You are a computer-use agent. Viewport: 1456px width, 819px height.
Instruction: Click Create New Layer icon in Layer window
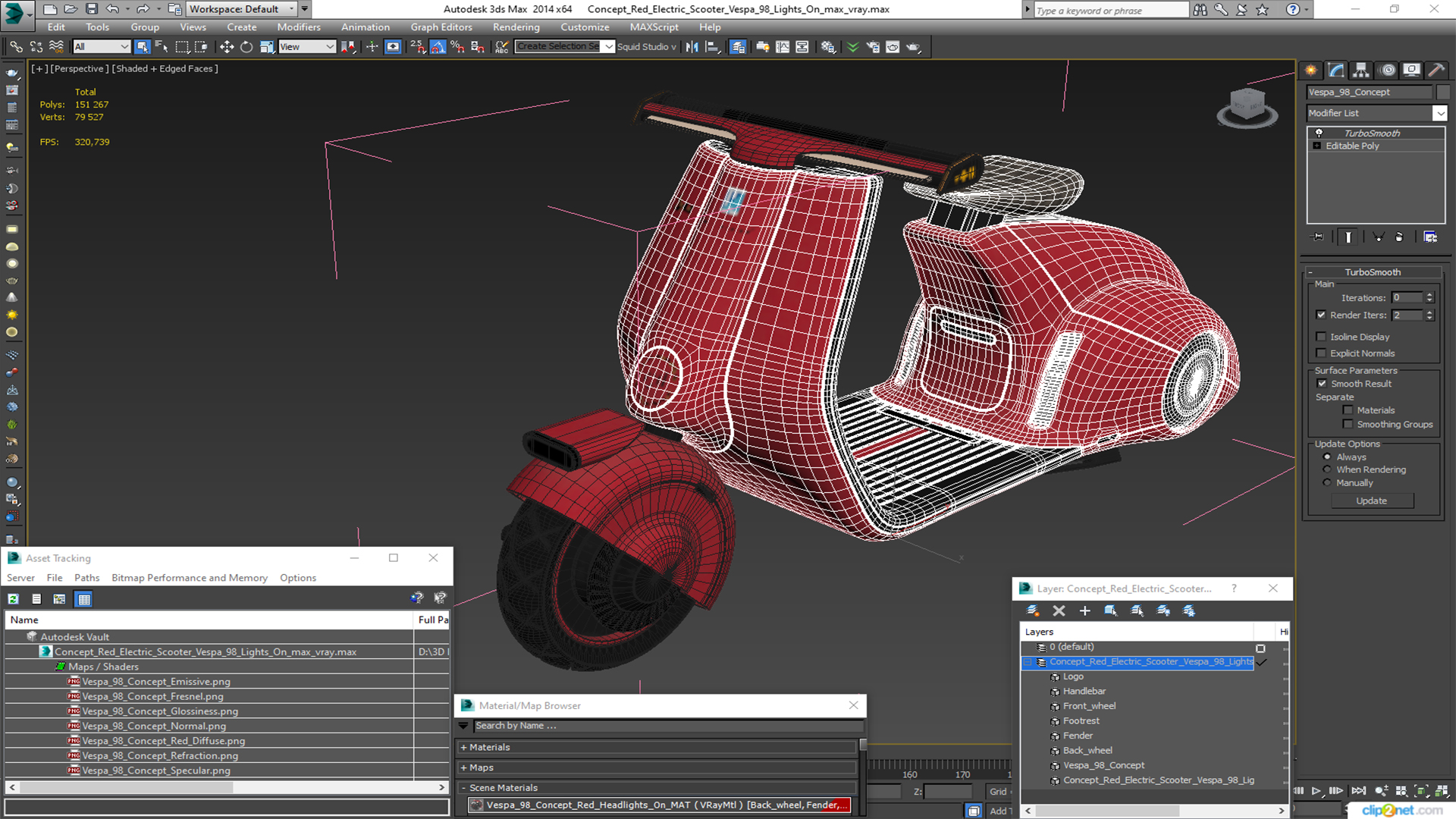click(x=1032, y=610)
